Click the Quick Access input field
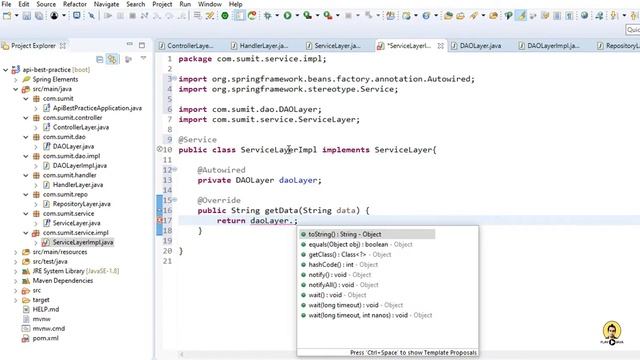Viewport: 640px width, 360px height. (x=633, y=29)
